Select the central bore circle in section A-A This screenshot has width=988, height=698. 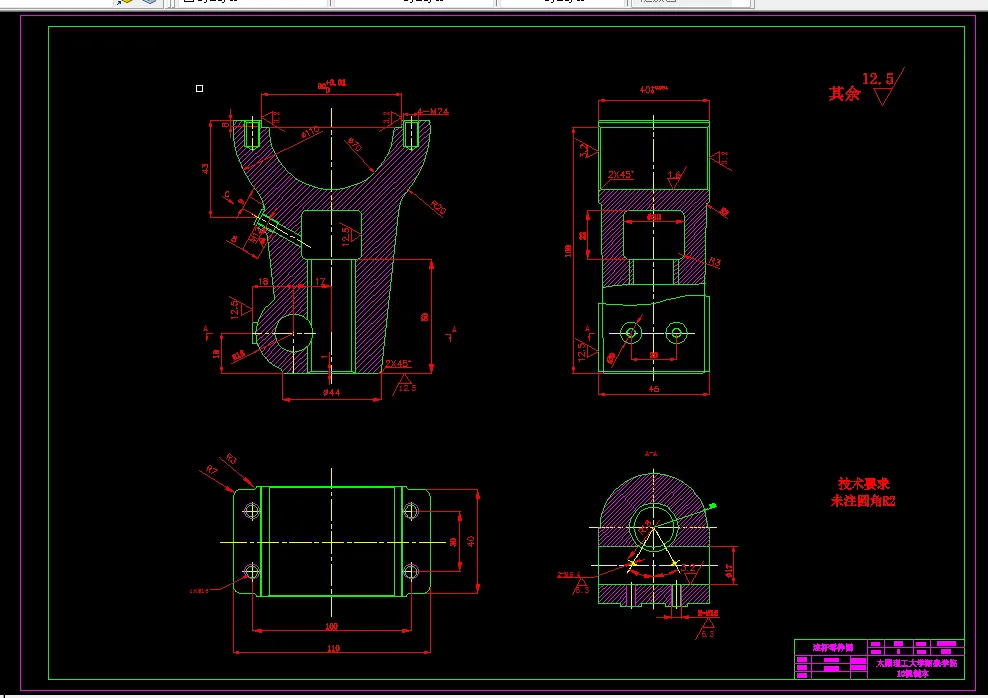[x=653, y=526]
